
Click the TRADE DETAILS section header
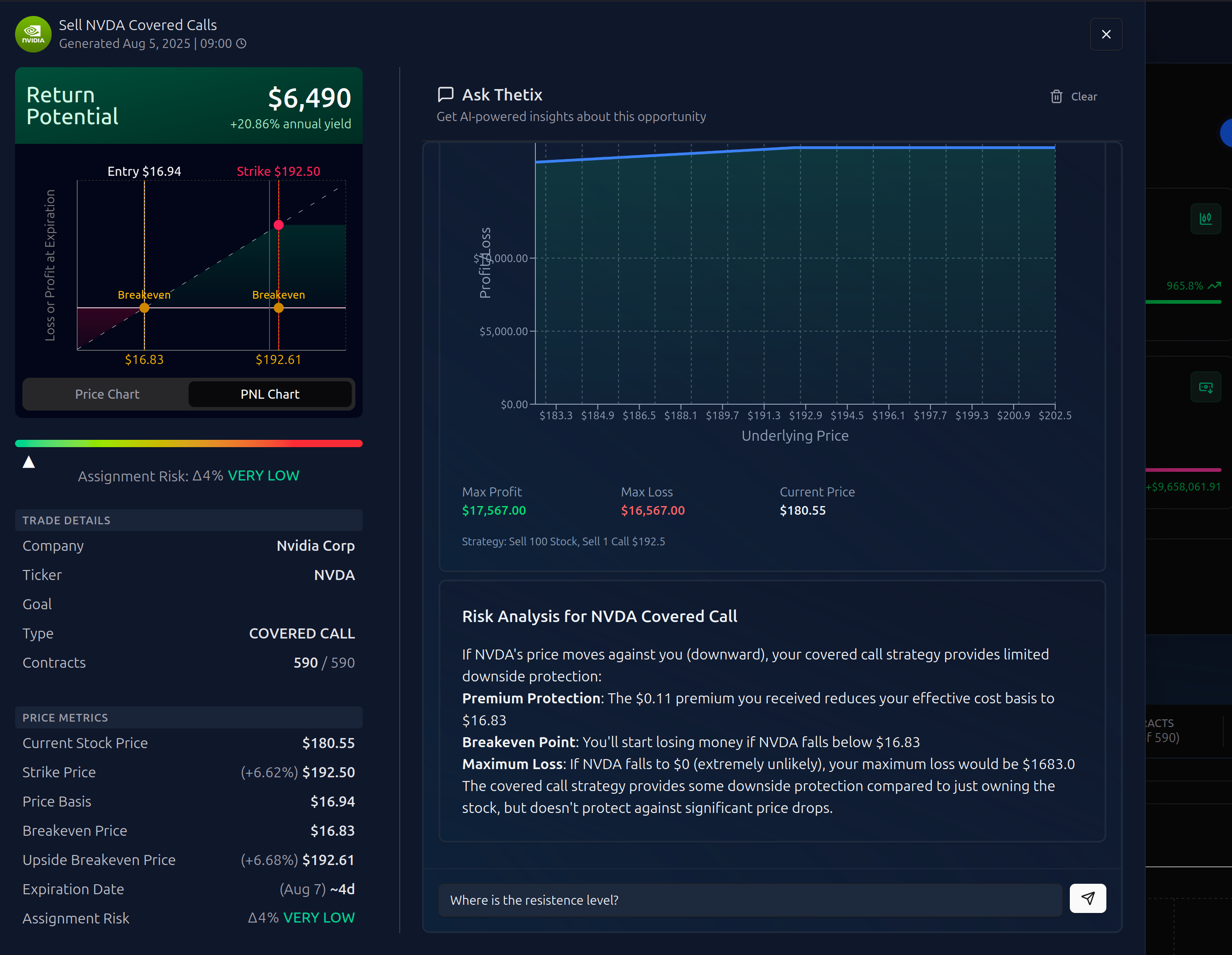point(188,520)
